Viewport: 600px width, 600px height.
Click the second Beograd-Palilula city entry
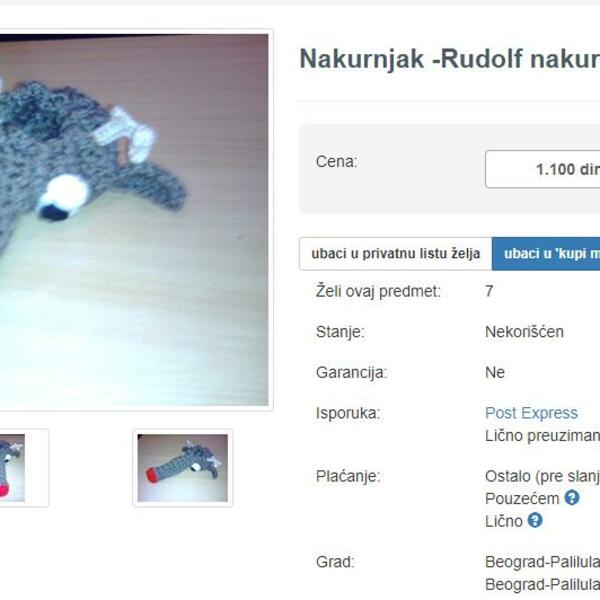[543, 585]
